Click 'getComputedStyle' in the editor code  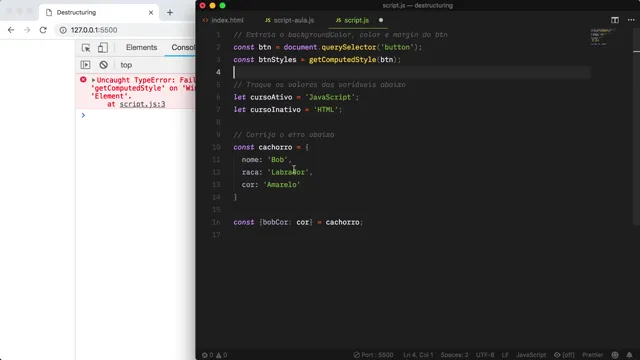click(x=342, y=60)
